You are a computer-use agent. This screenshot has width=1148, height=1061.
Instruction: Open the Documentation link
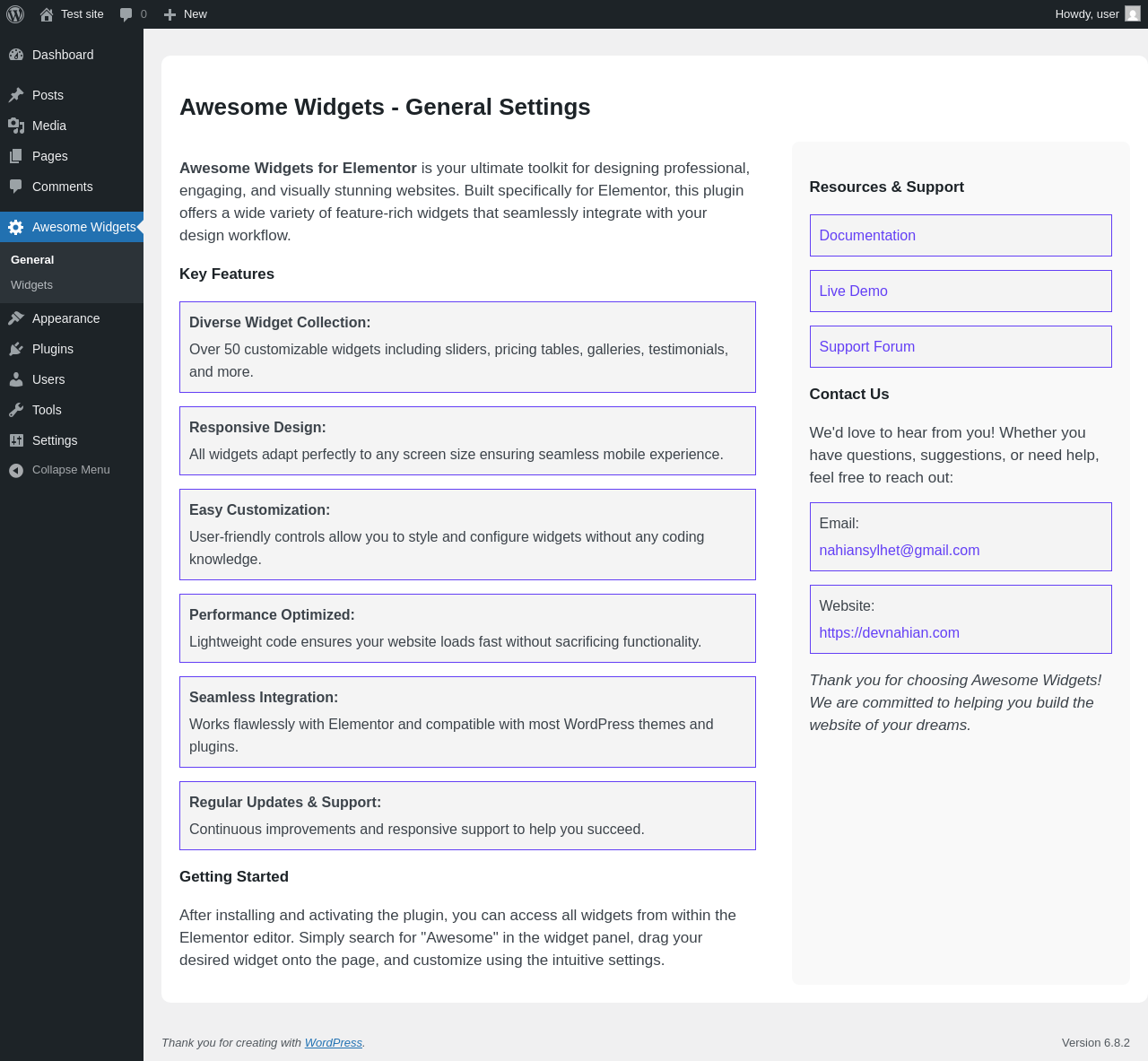click(x=867, y=235)
